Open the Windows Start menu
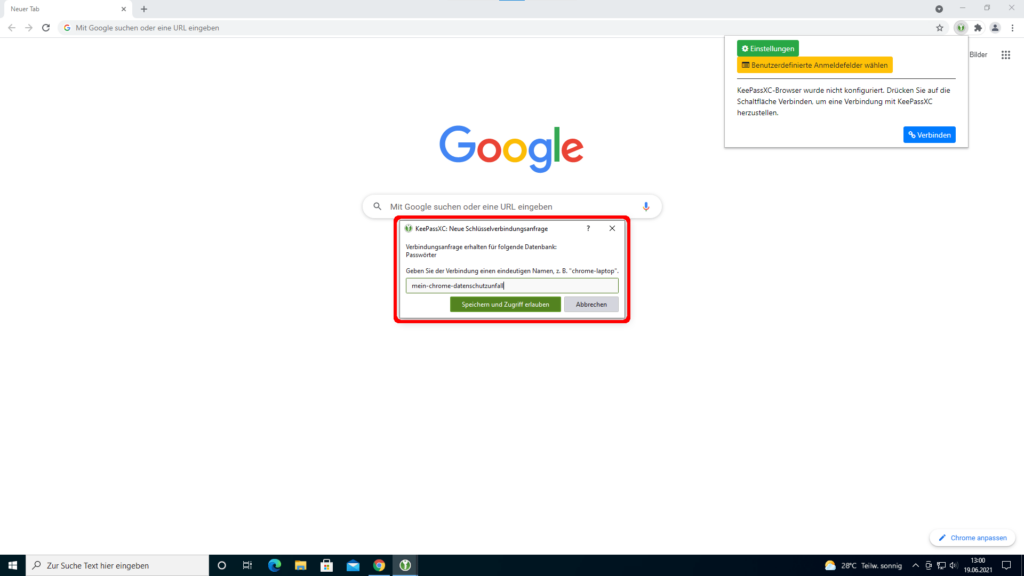 (12, 566)
